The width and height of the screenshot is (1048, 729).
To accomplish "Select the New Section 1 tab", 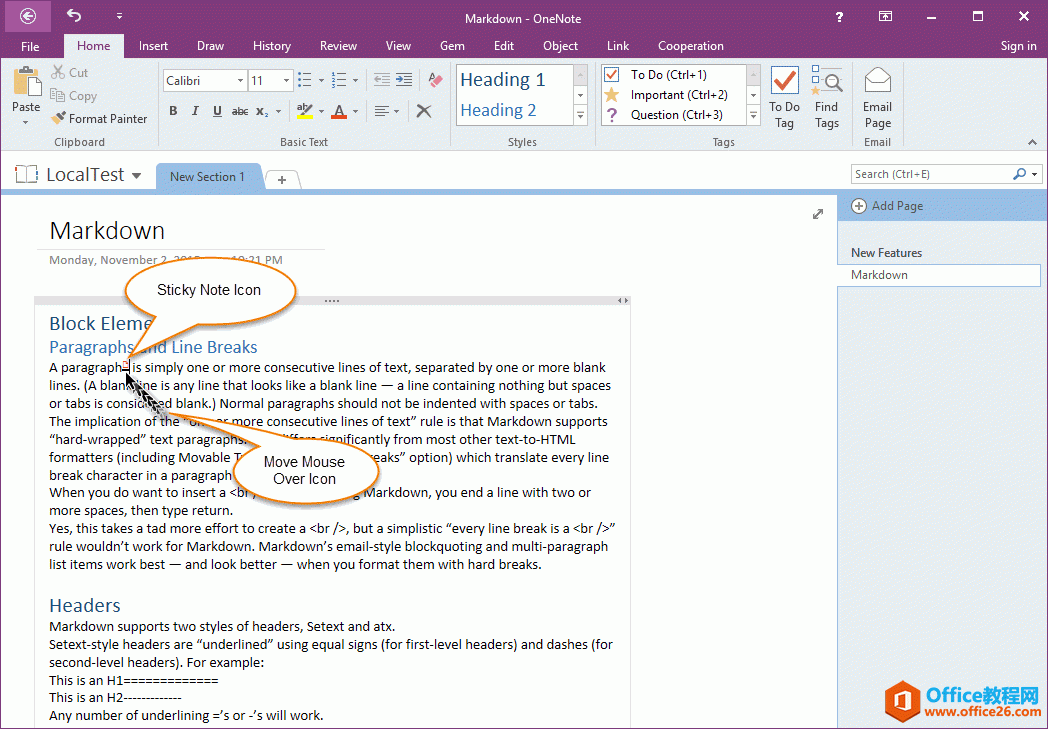I will tap(207, 177).
